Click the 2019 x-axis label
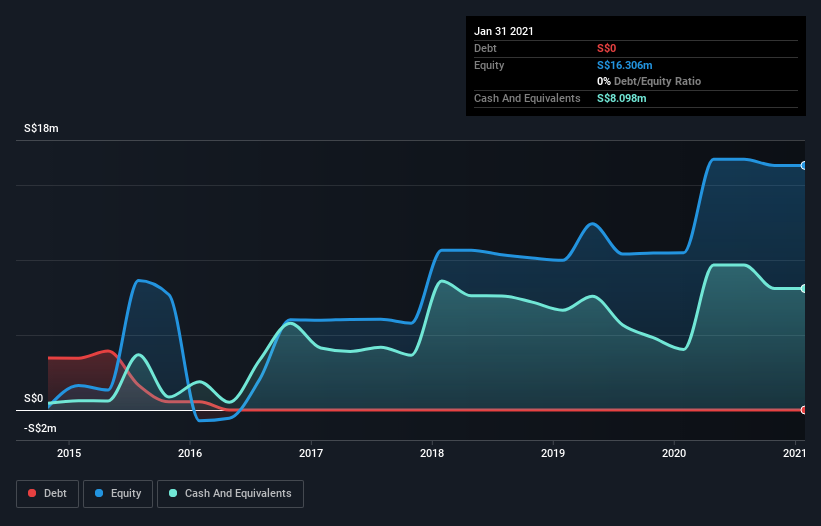The height and width of the screenshot is (526, 821). tap(553, 453)
